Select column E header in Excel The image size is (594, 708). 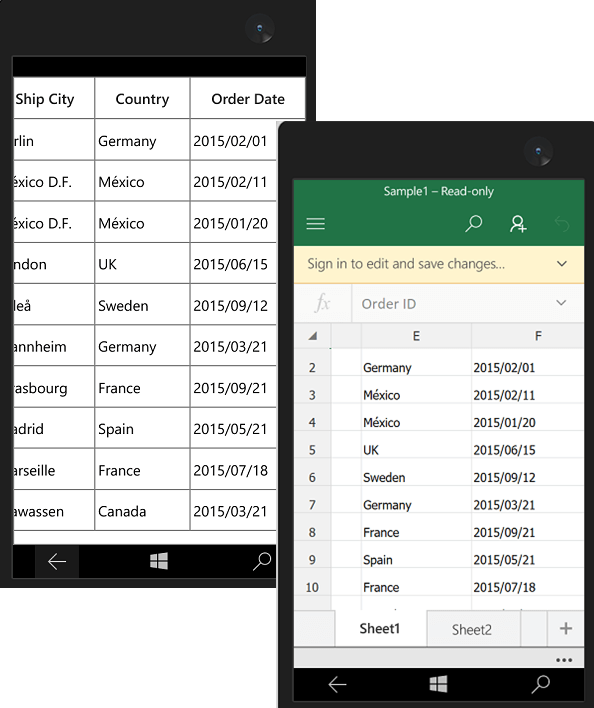pyautogui.click(x=416, y=336)
